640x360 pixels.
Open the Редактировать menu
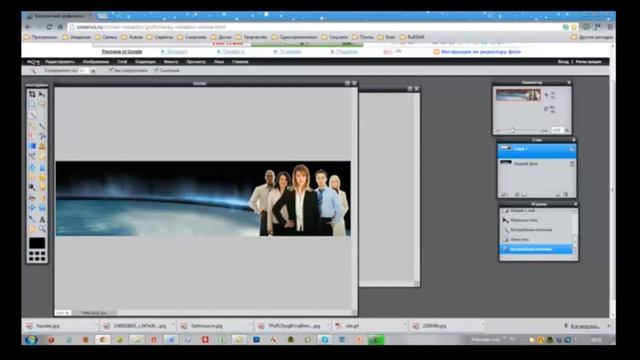click(x=60, y=62)
